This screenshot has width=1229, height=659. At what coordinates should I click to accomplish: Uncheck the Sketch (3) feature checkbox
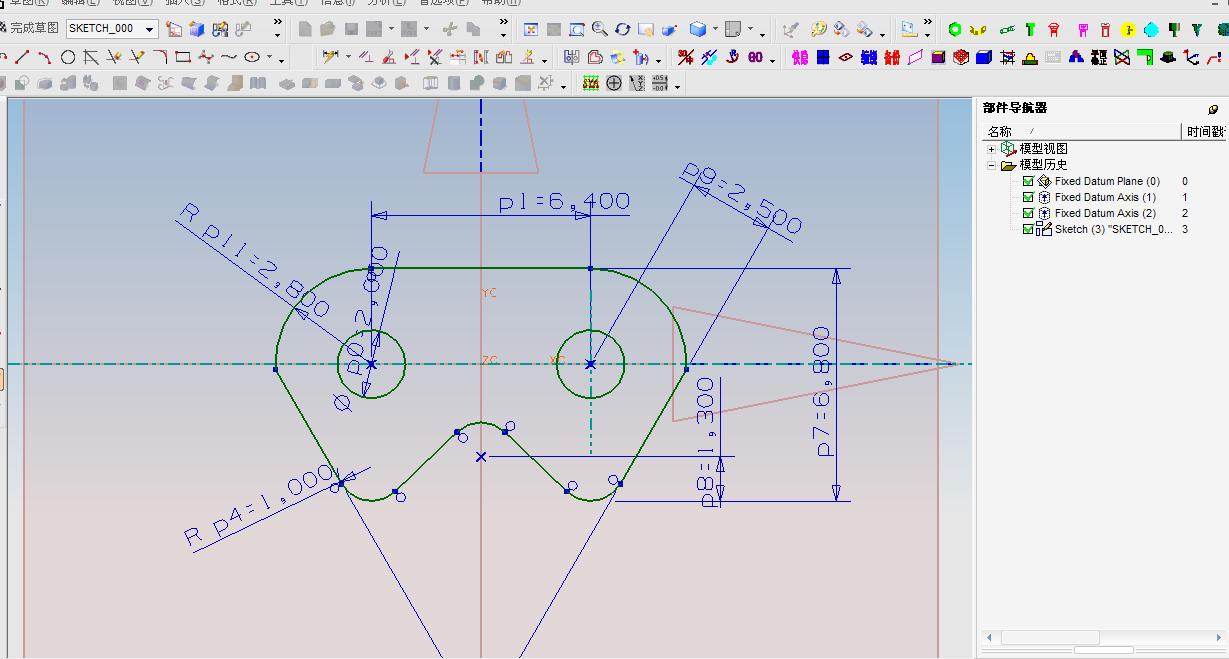[1028, 229]
